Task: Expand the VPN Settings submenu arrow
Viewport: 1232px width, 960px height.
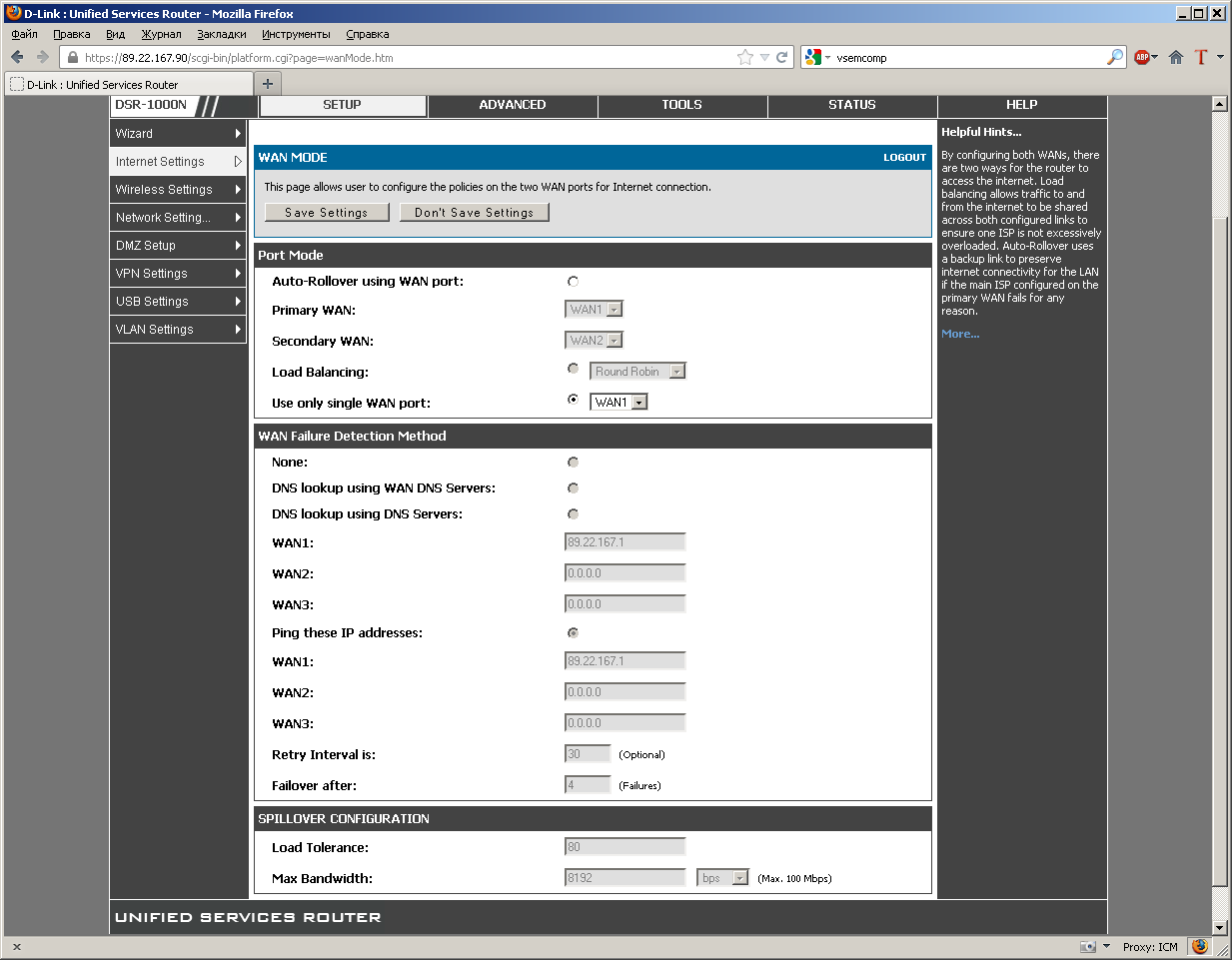Action: 238,273
